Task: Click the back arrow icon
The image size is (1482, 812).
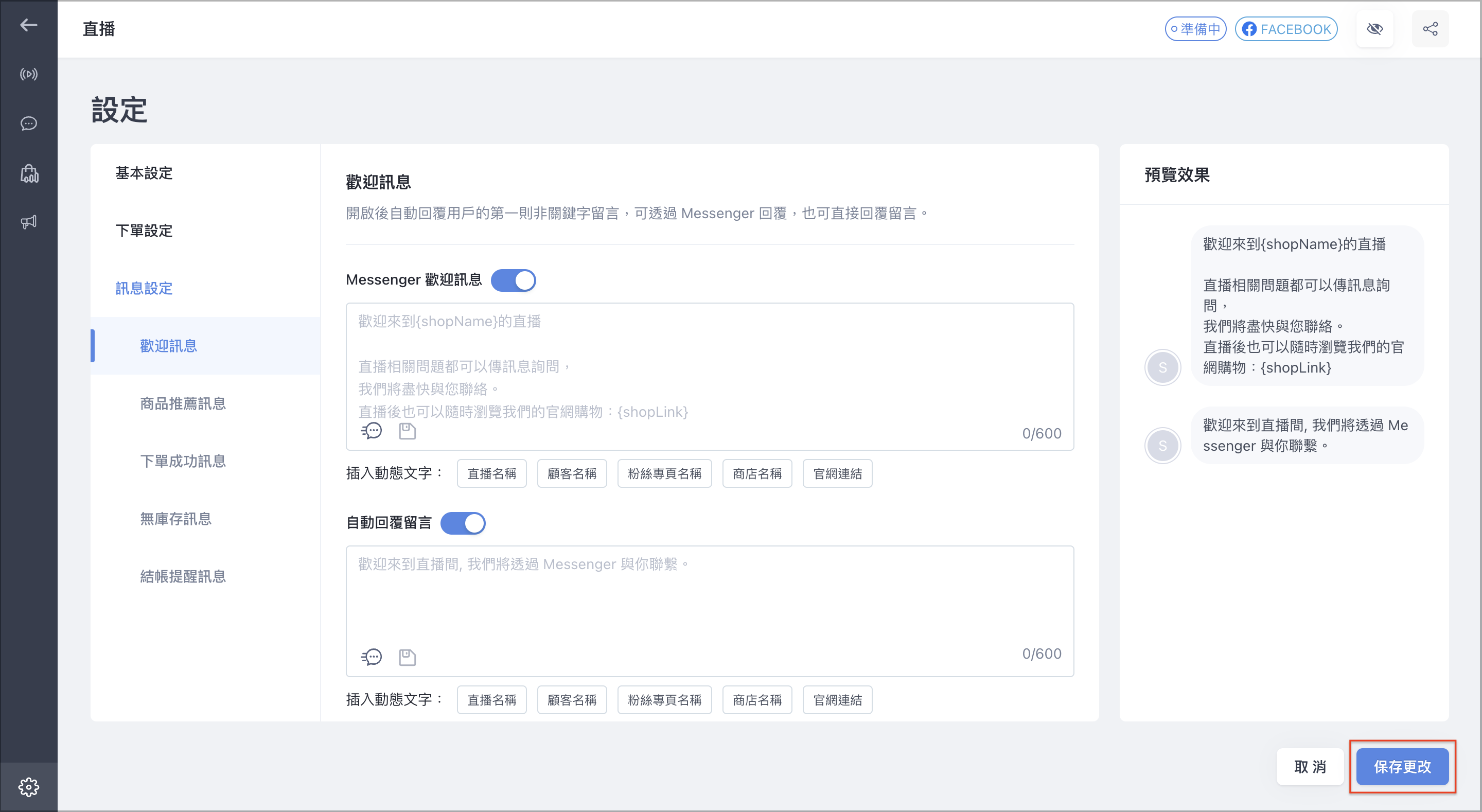Action: point(28,25)
